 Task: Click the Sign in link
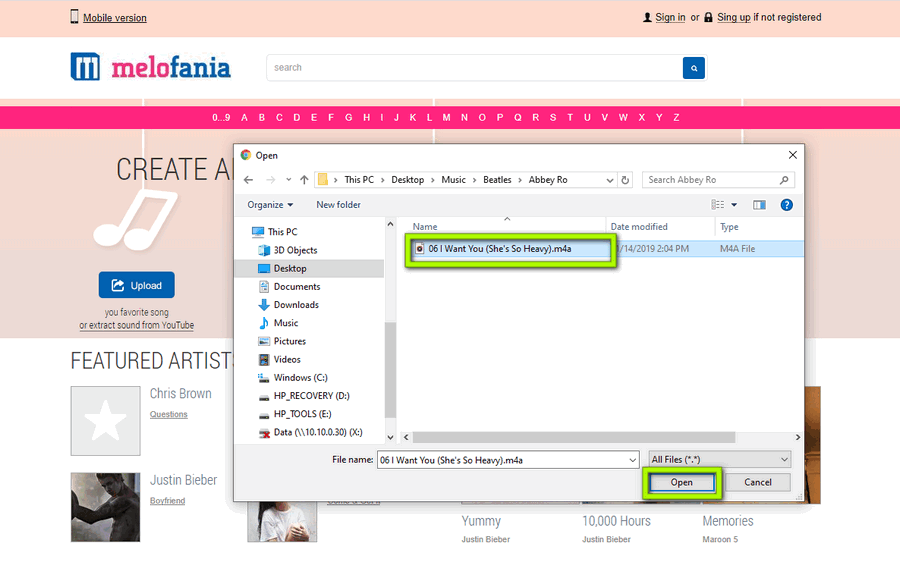click(670, 17)
